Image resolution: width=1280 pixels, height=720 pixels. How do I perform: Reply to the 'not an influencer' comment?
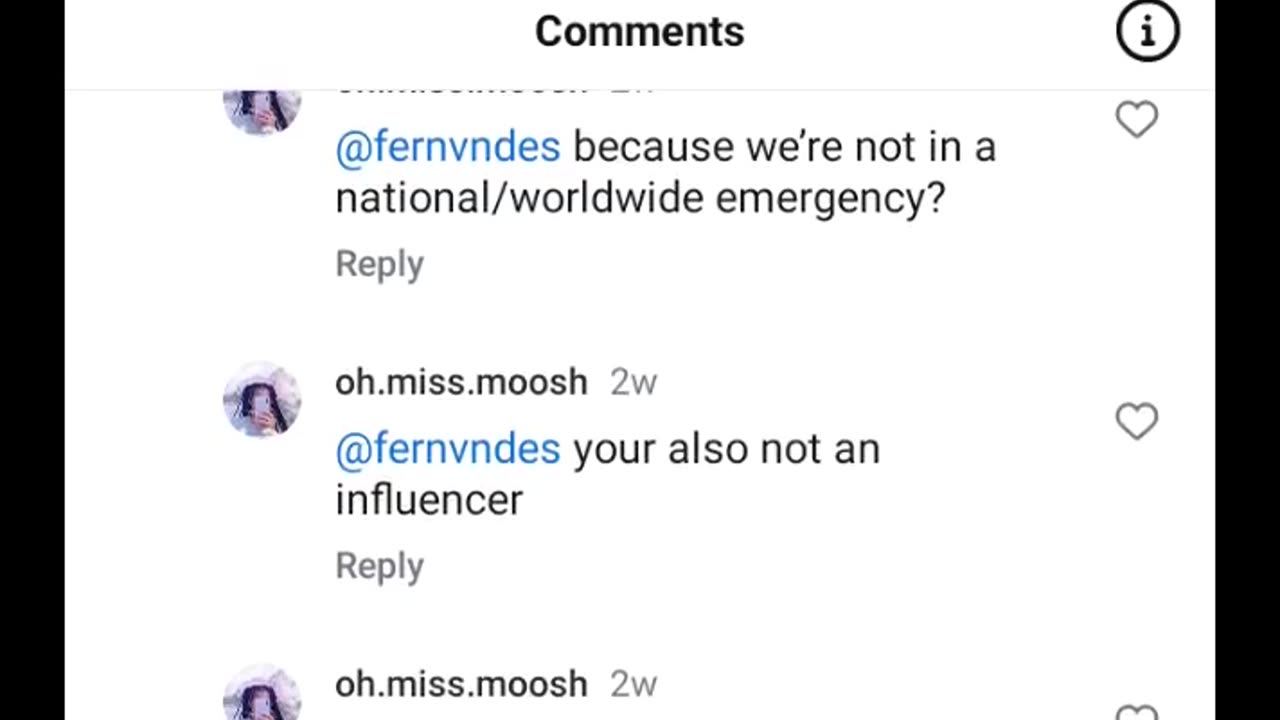pyautogui.click(x=379, y=566)
